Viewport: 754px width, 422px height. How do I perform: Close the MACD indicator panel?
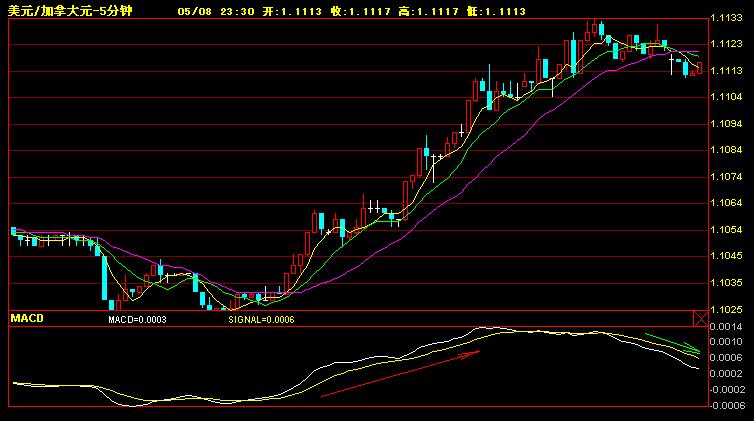click(700, 318)
